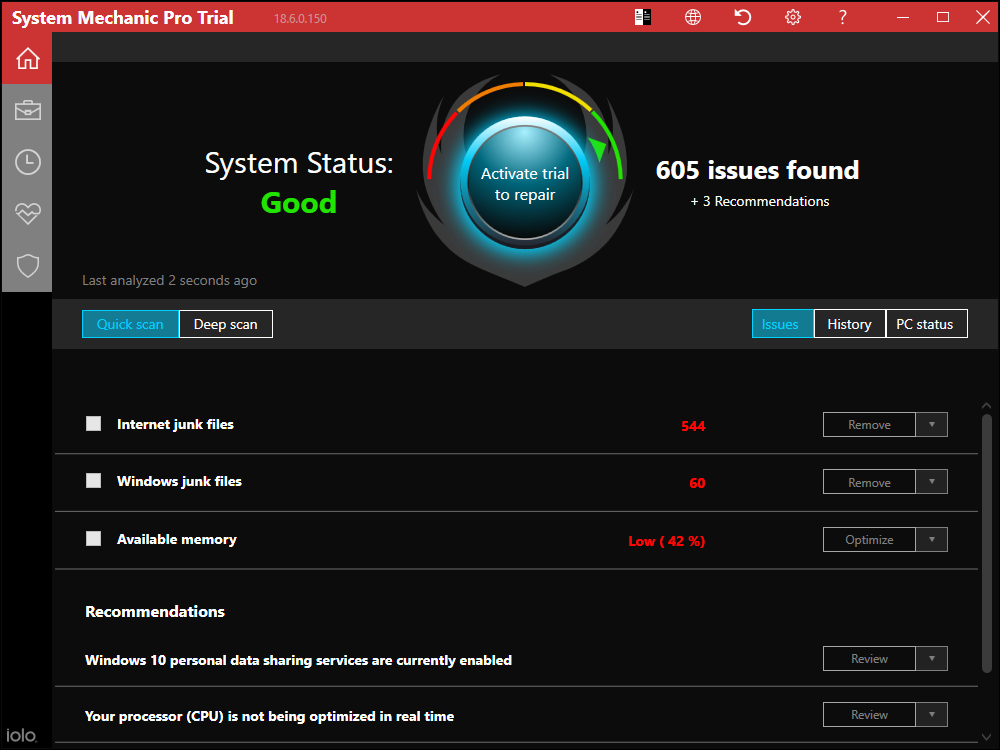Select the Home dashboard icon in sidebar

[27, 58]
